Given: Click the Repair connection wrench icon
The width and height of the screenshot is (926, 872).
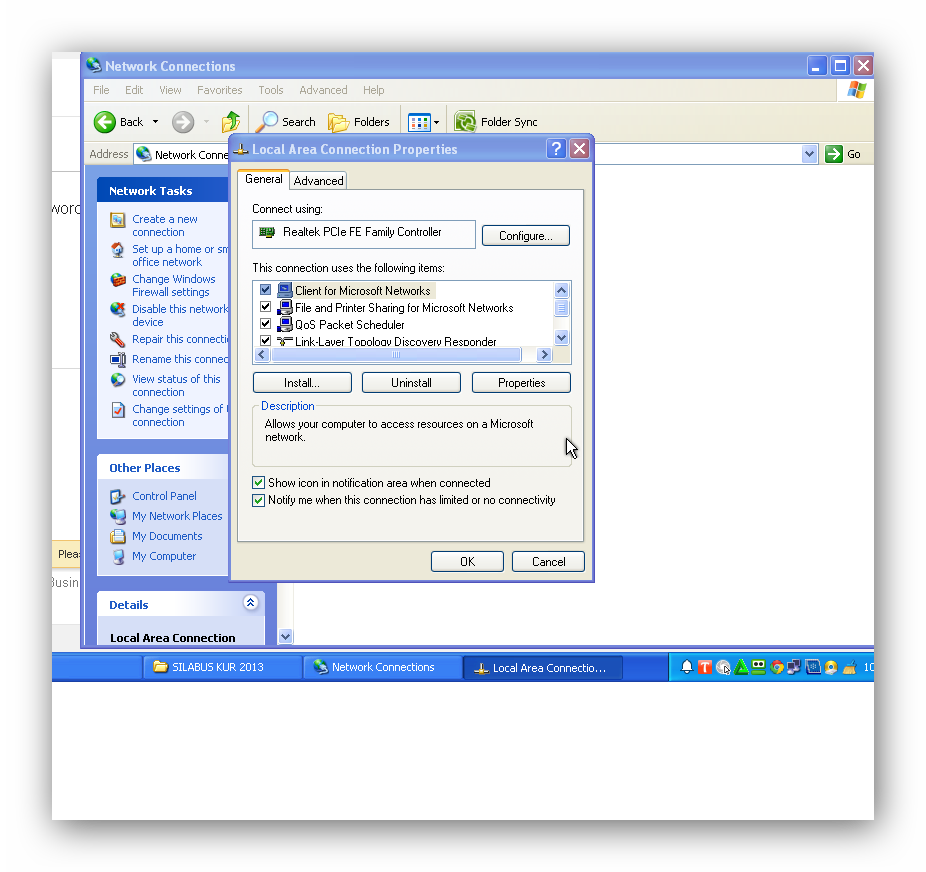Looking at the screenshot, I should coord(117,339).
